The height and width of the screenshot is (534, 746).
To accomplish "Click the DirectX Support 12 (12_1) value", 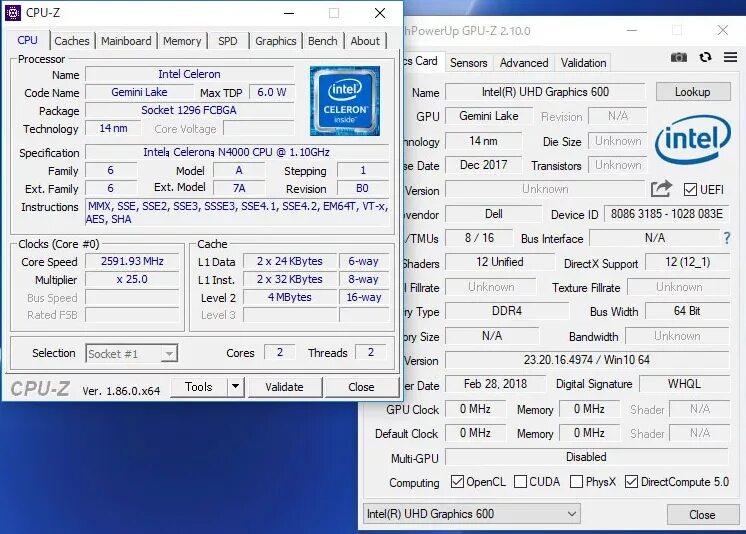I will (x=687, y=262).
